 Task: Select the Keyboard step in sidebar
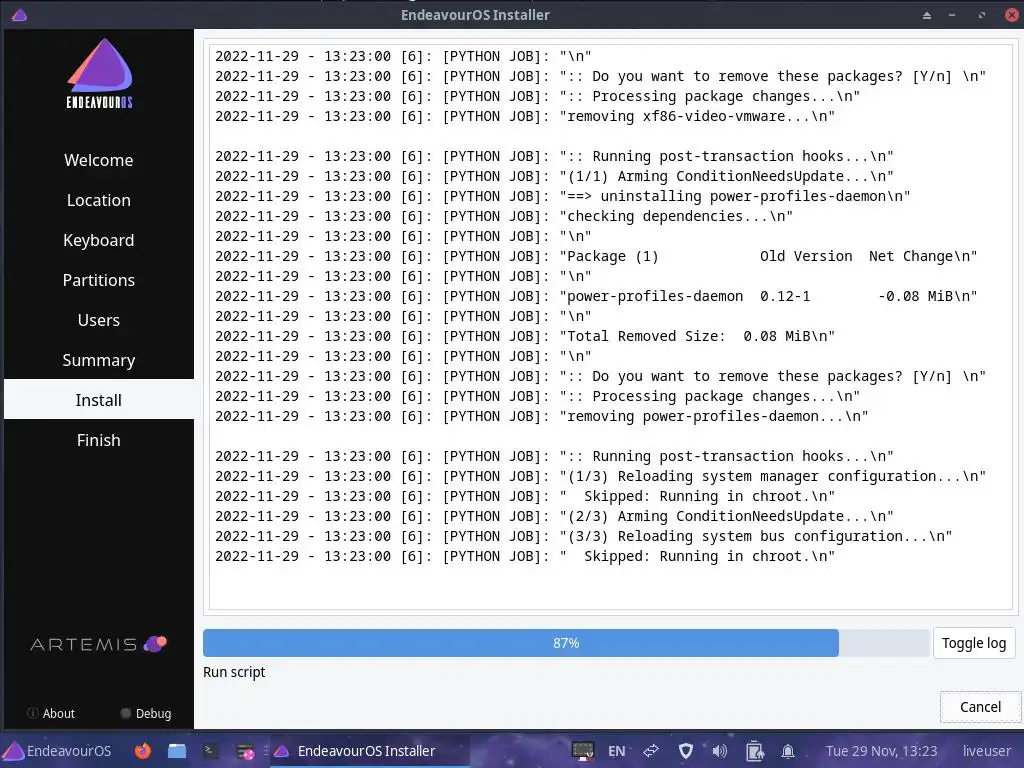99,240
